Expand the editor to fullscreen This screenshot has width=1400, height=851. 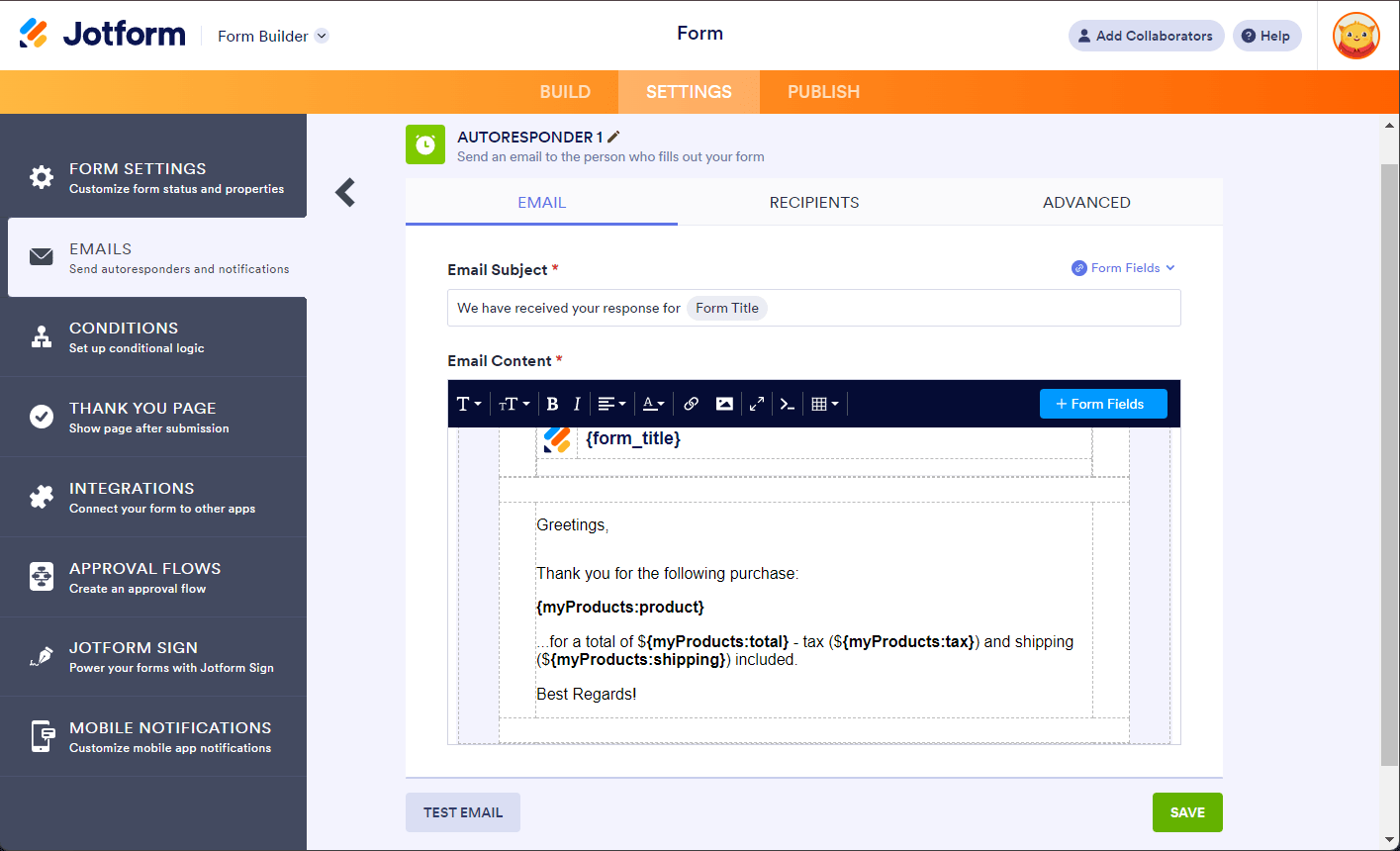[x=757, y=404]
